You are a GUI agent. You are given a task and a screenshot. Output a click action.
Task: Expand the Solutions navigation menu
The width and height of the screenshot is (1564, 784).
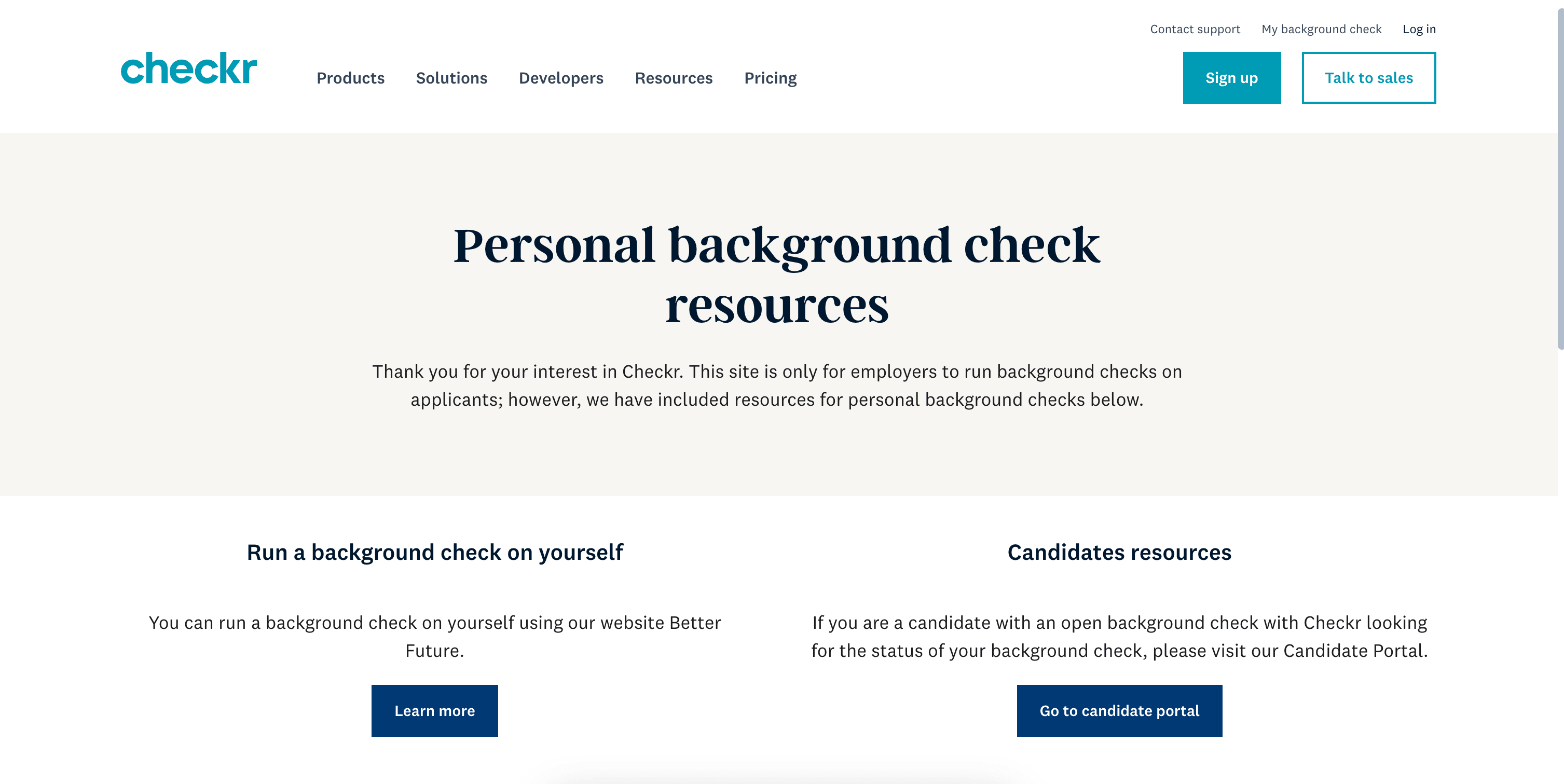(x=451, y=78)
